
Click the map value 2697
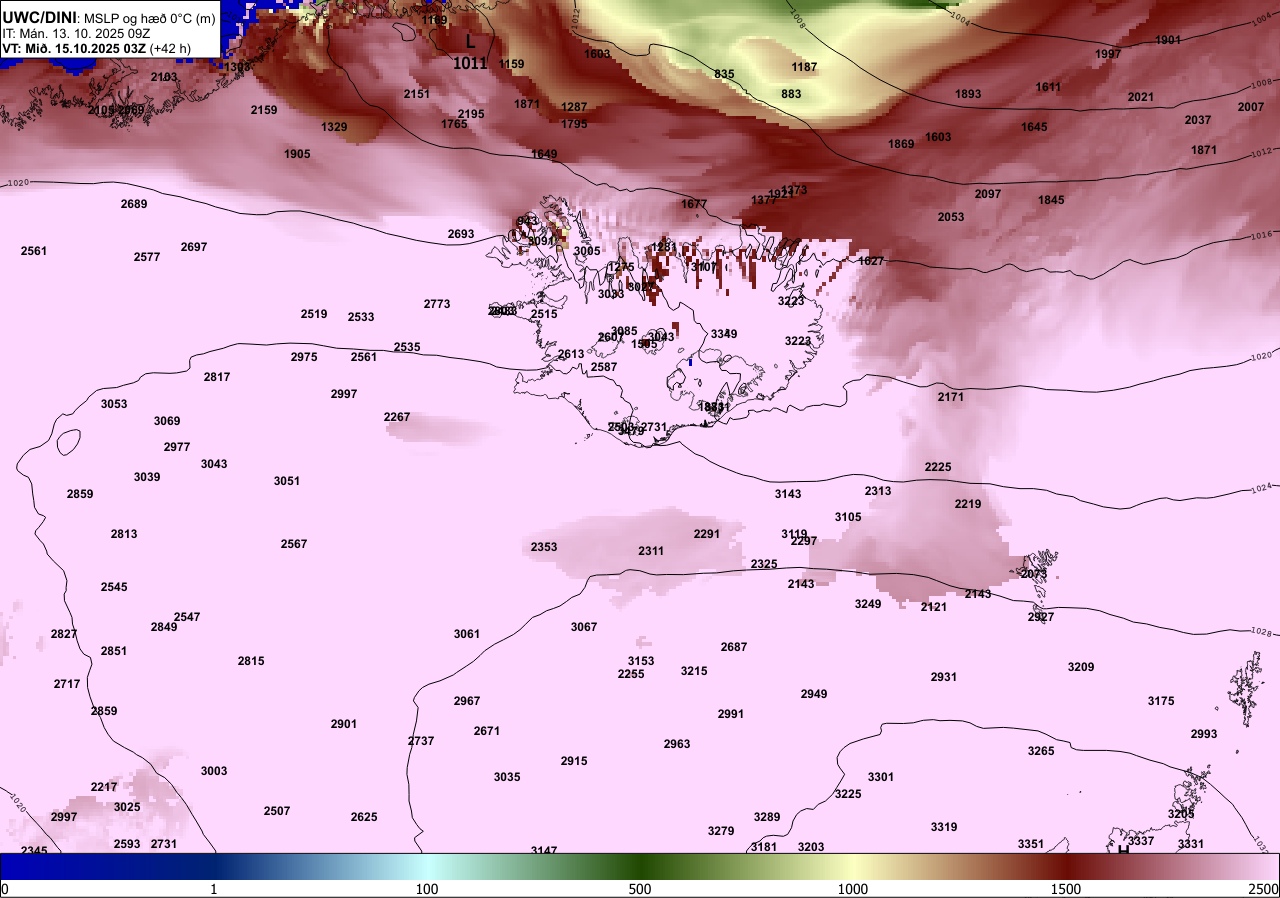pos(194,247)
